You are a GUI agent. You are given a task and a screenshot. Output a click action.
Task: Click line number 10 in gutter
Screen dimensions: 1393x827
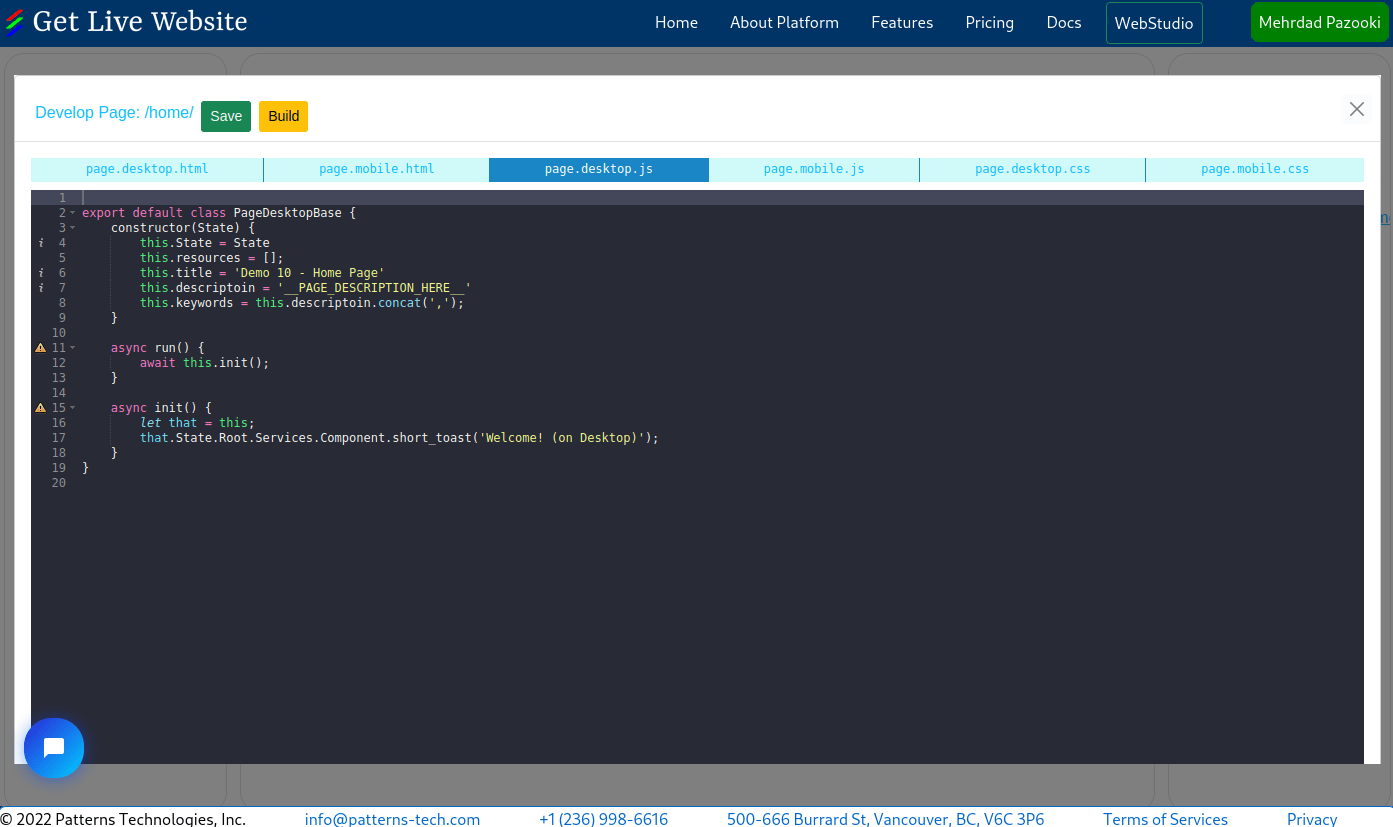click(58, 333)
